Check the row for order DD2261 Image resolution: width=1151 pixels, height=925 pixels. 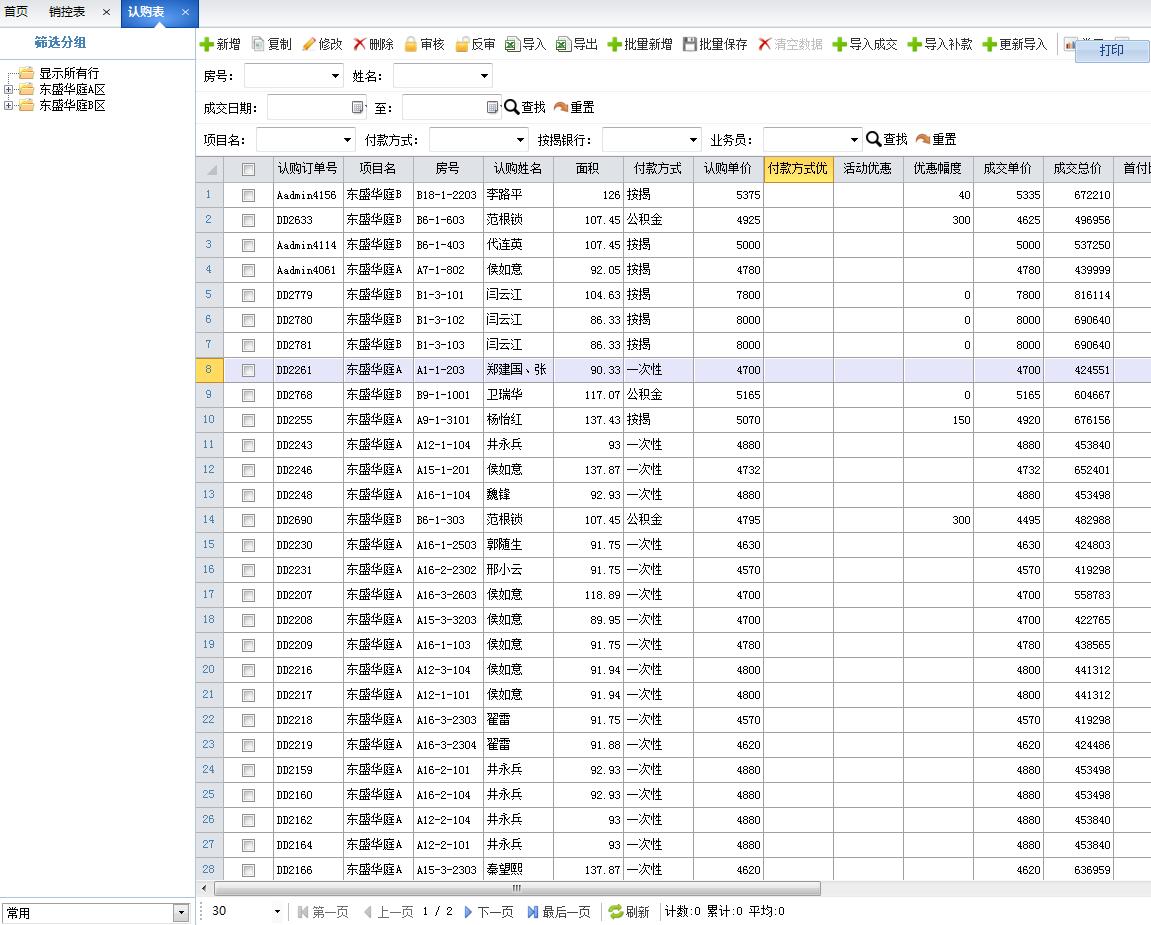point(249,370)
